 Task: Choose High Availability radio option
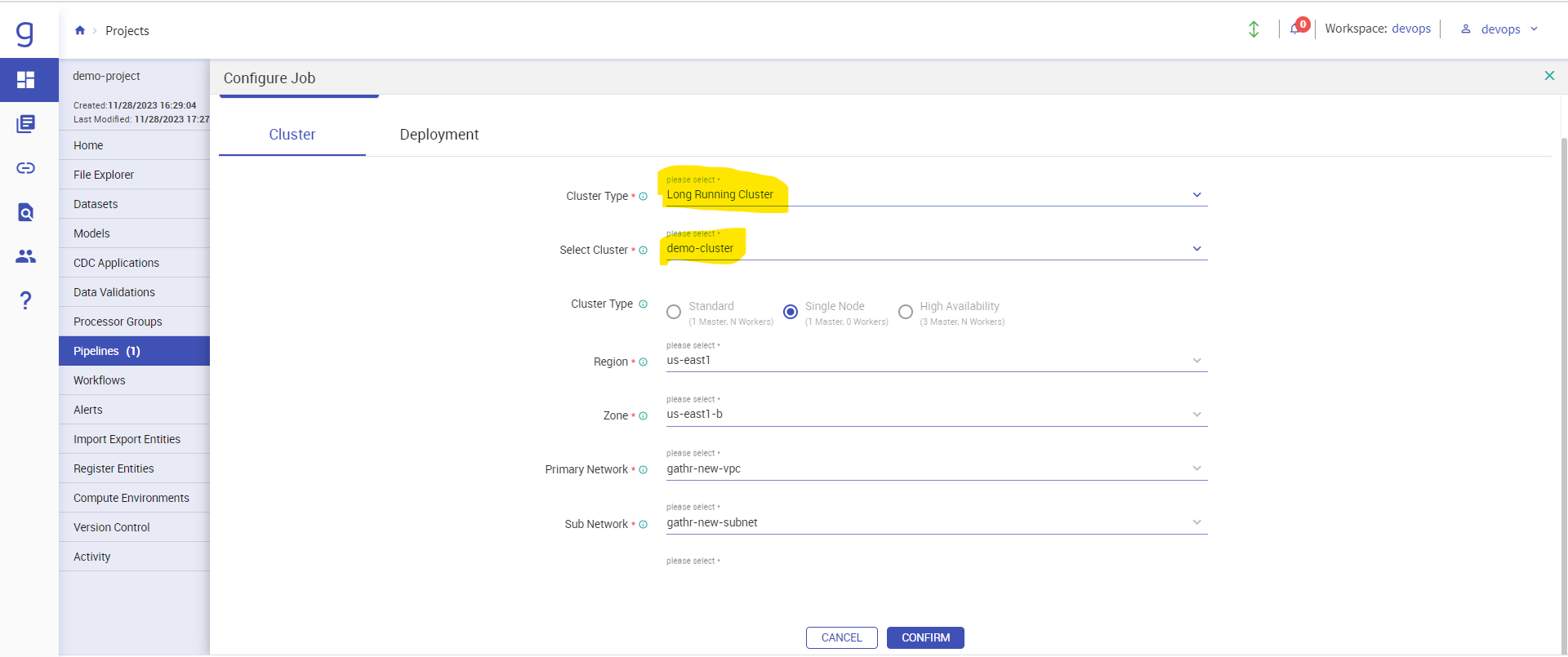tap(906, 312)
